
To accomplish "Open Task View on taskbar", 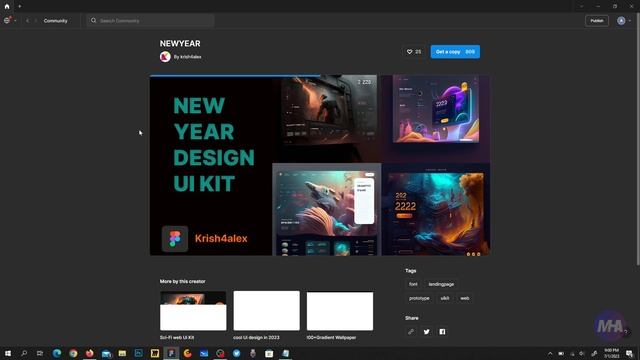I will [40, 353].
